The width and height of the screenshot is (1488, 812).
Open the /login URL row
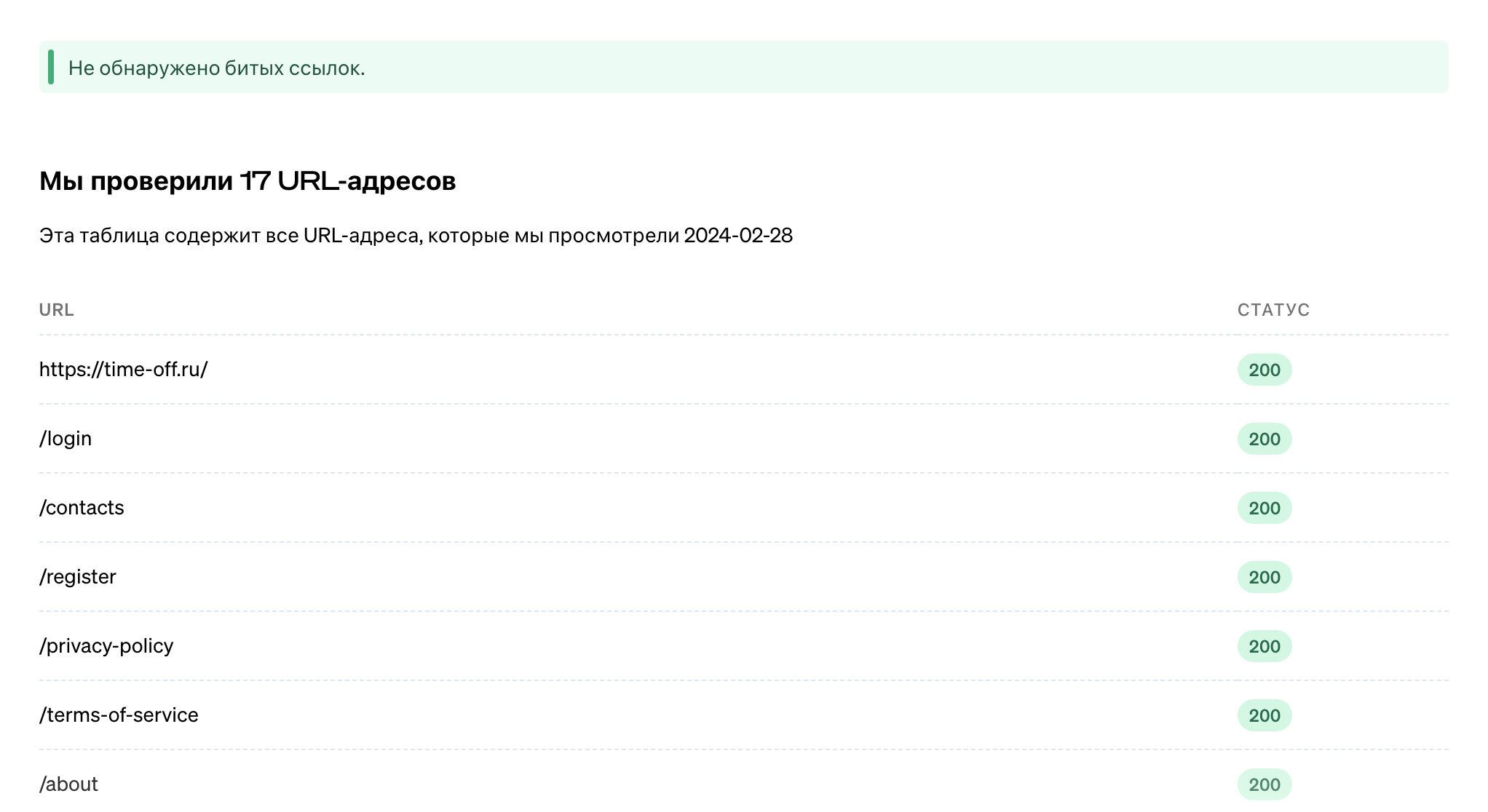click(x=66, y=439)
